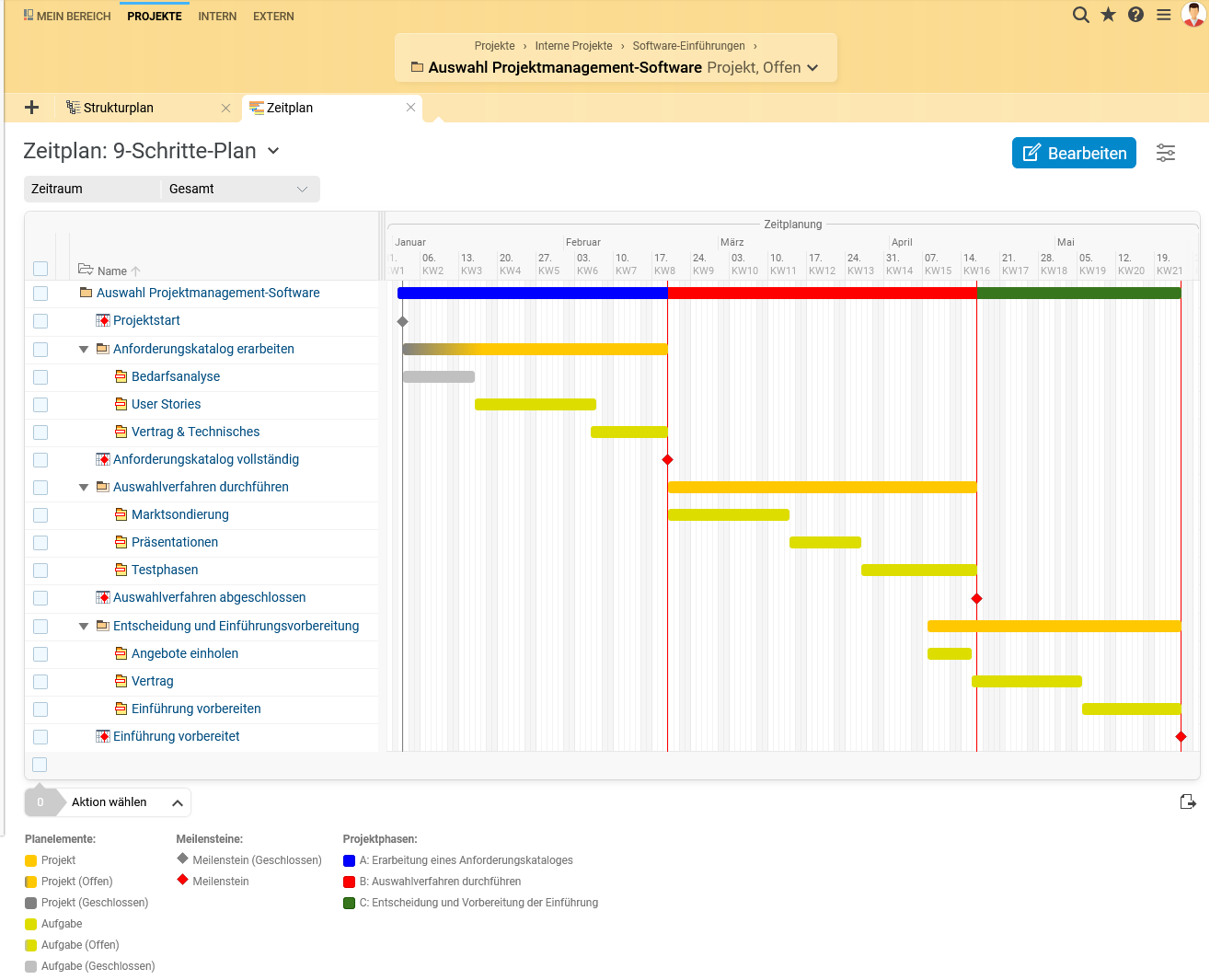
Task: Open the hamburger menu icon
Action: 1164,15
